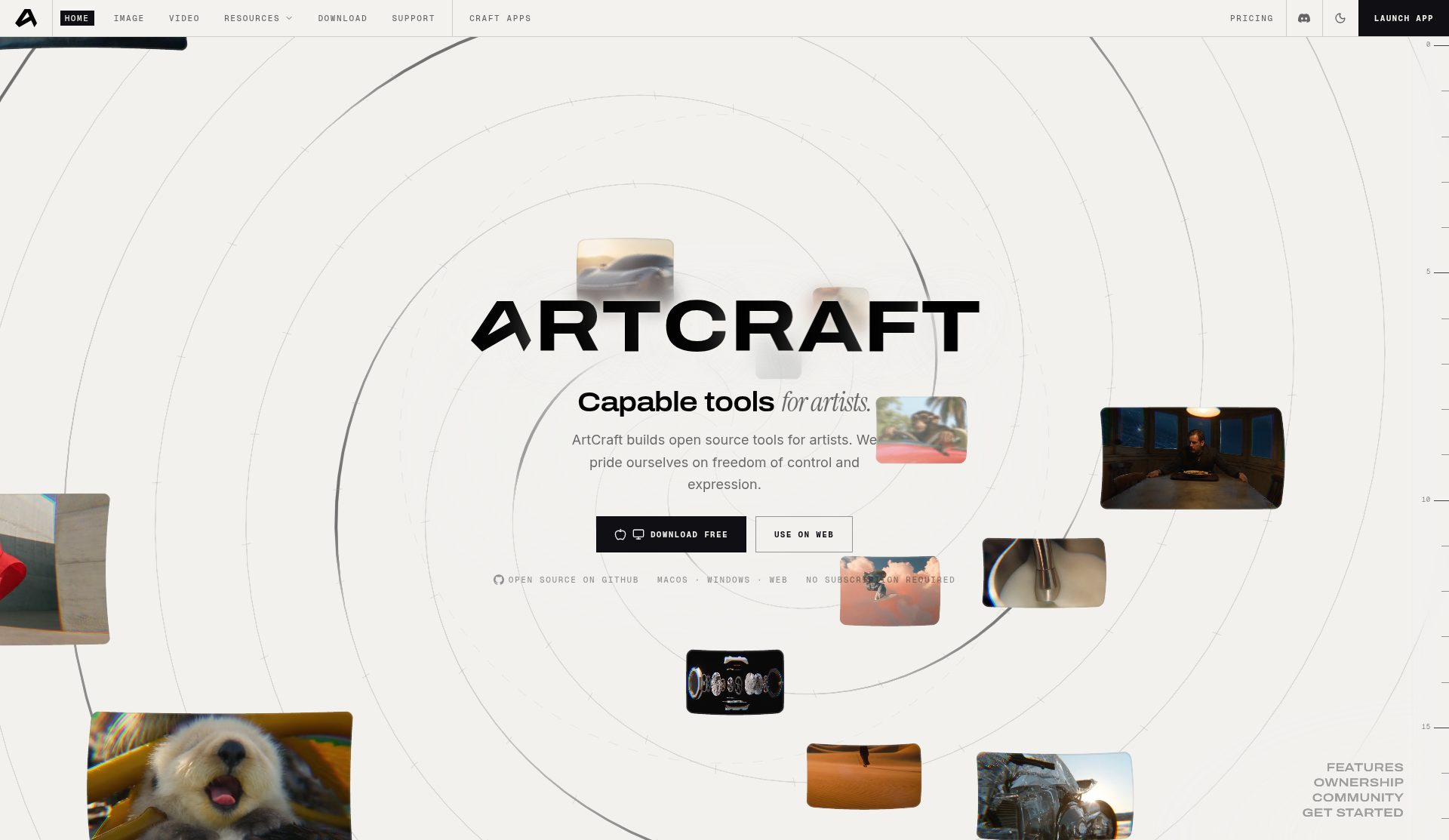This screenshot has width=1449, height=840.
Task: Click the Launch App button
Action: 1404,18
